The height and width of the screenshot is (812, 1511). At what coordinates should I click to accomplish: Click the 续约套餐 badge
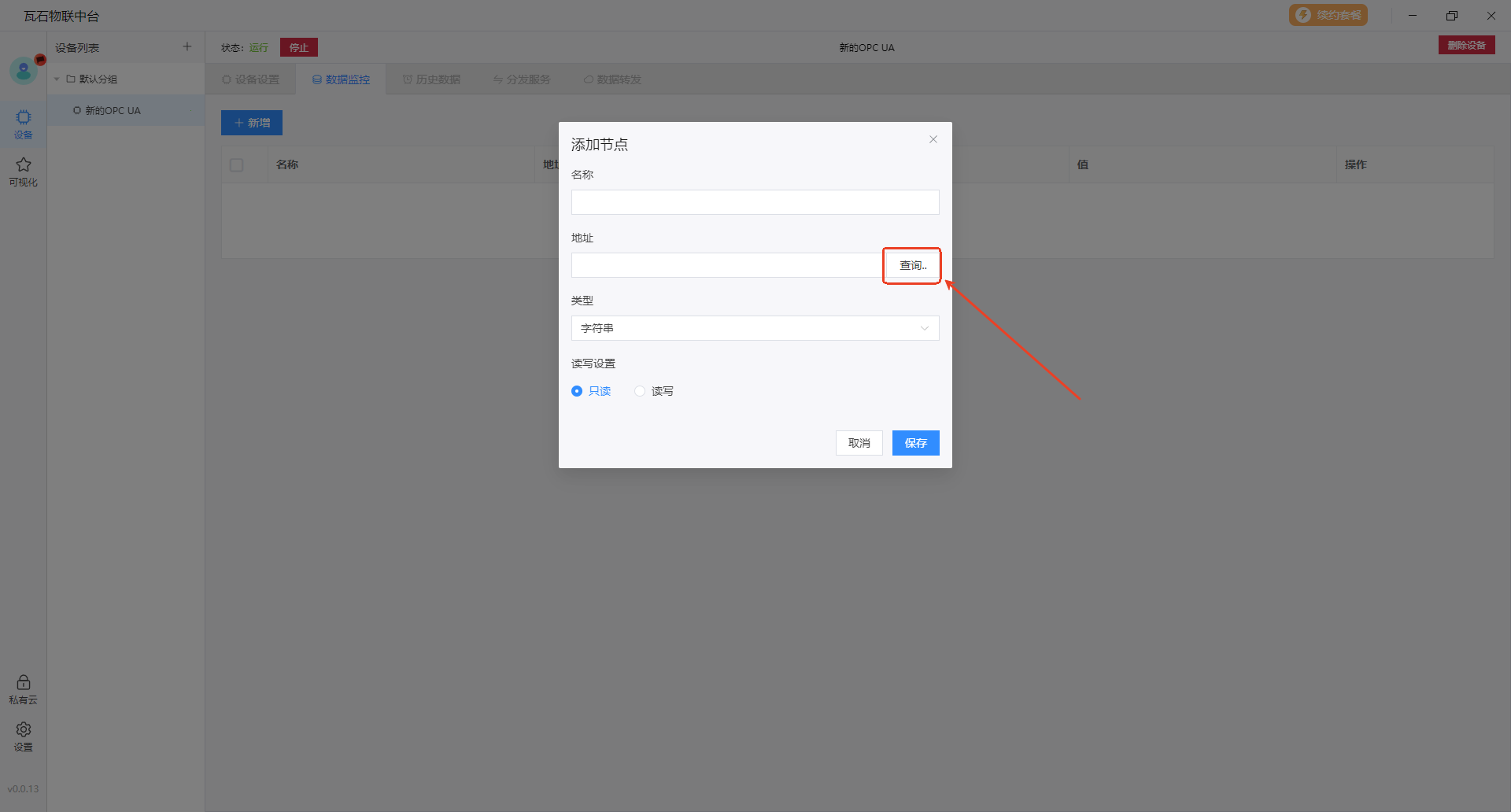point(1328,15)
